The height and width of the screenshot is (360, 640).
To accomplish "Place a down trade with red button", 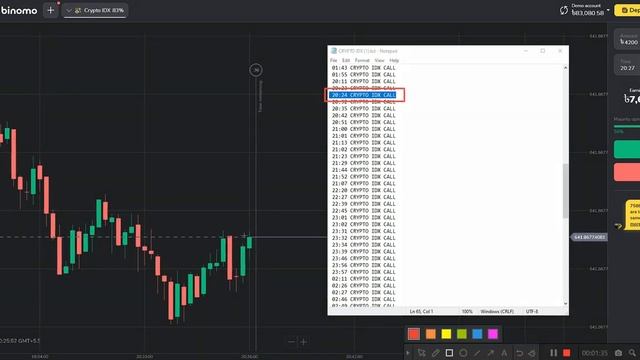I will coord(627,172).
